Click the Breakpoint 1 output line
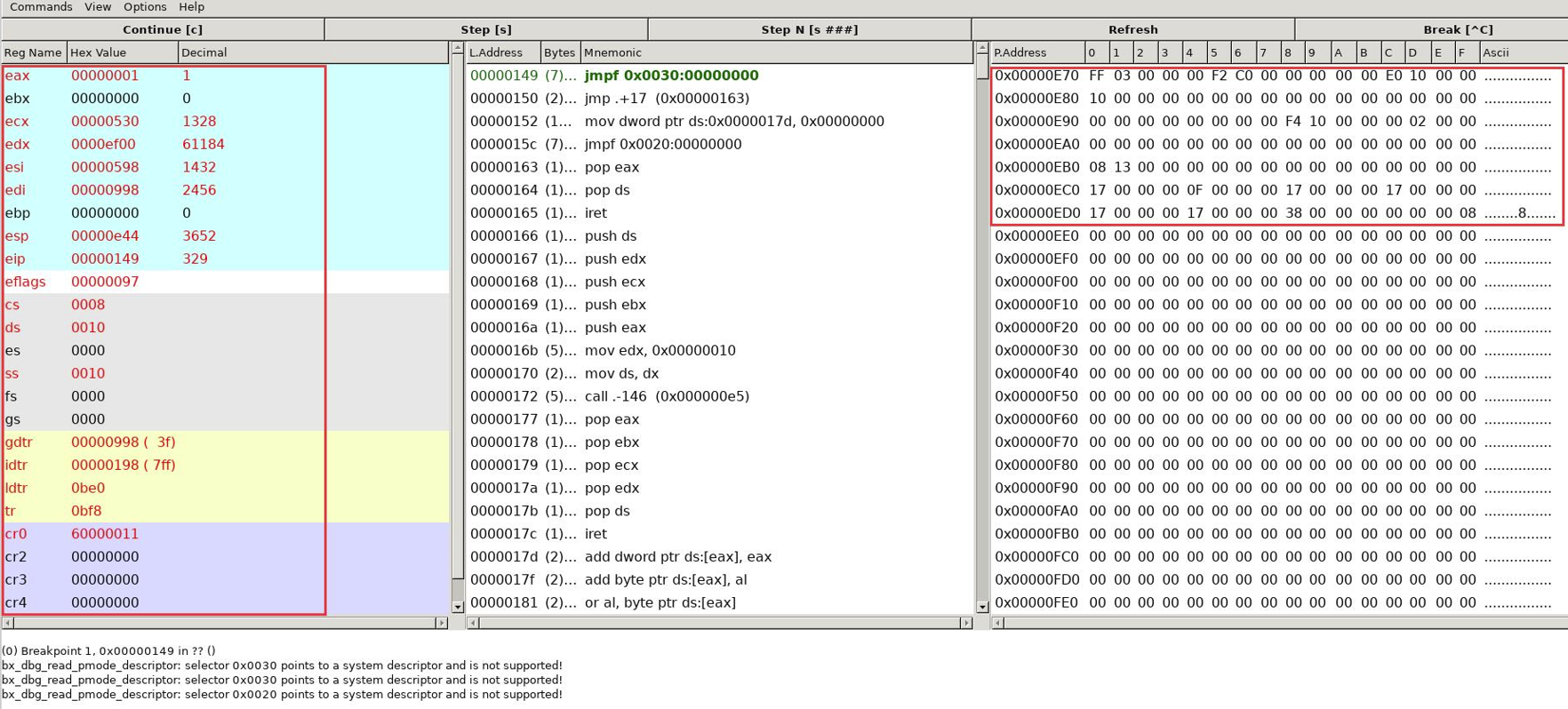 (108, 651)
